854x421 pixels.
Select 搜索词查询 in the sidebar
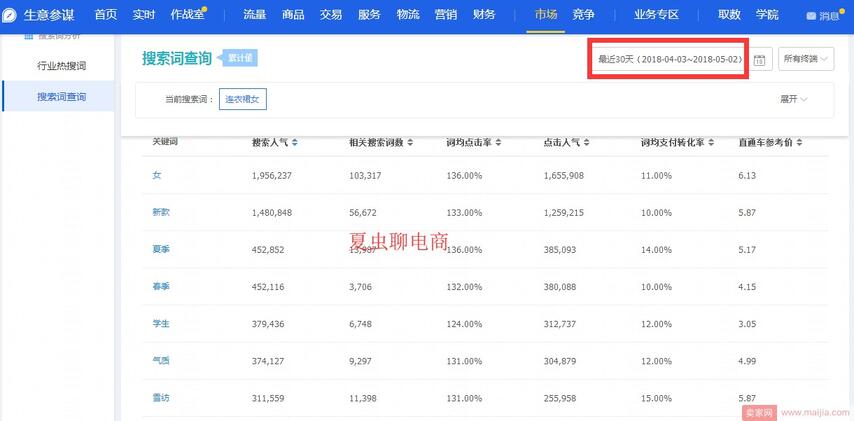pos(61,97)
